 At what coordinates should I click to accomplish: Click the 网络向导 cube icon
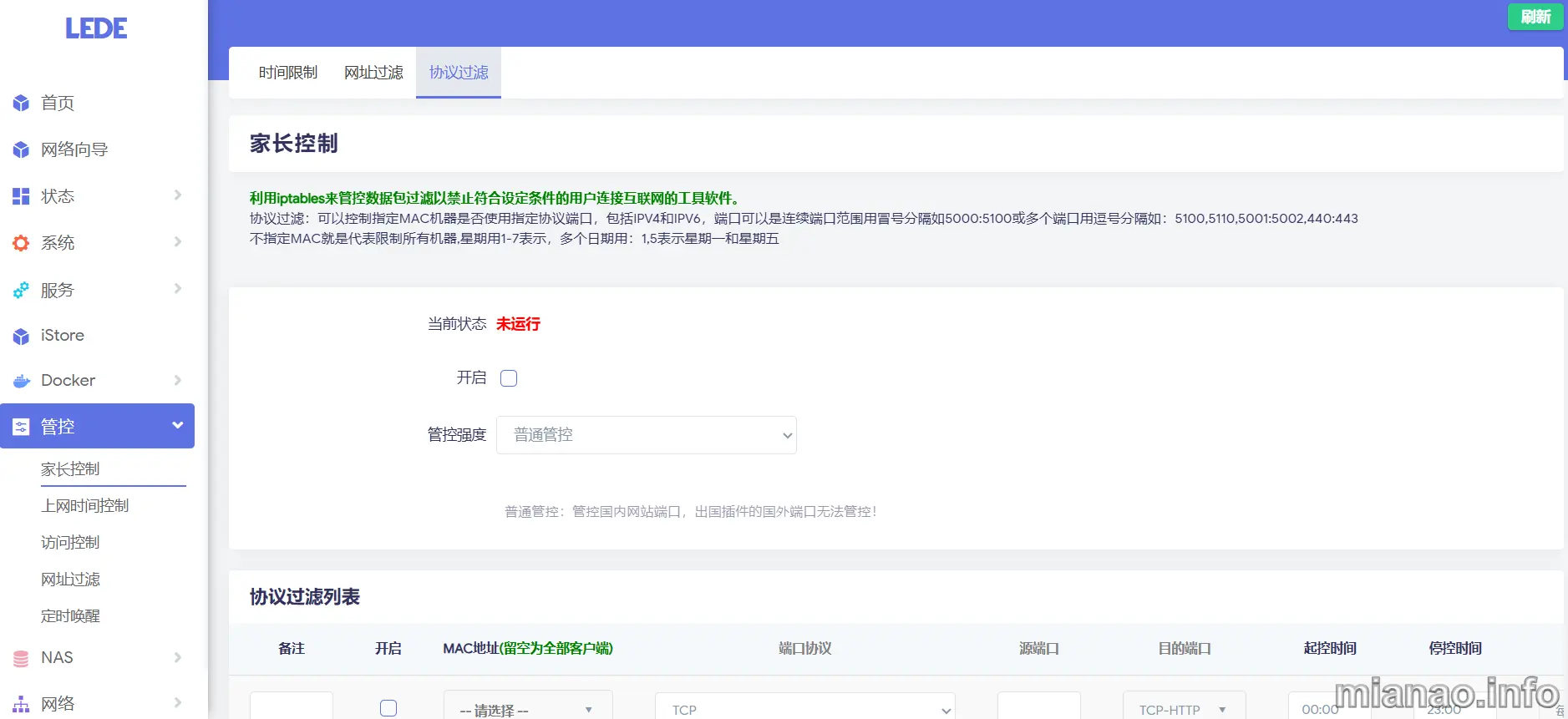click(x=21, y=150)
